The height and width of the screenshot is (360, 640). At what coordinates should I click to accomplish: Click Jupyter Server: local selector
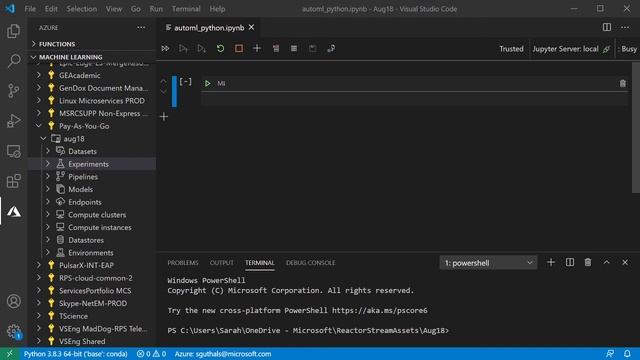(x=571, y=49)
